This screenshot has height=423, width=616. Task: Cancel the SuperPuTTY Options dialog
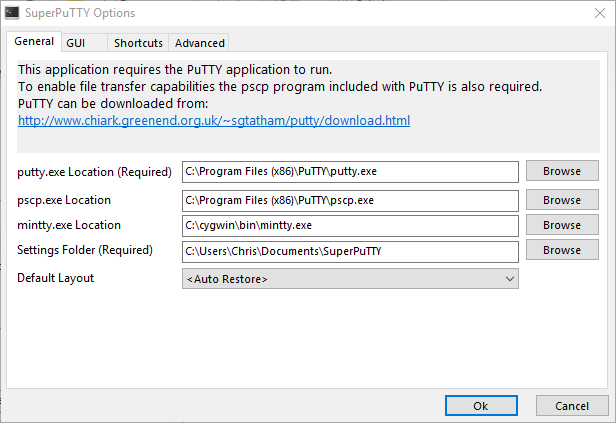[572, 406]
